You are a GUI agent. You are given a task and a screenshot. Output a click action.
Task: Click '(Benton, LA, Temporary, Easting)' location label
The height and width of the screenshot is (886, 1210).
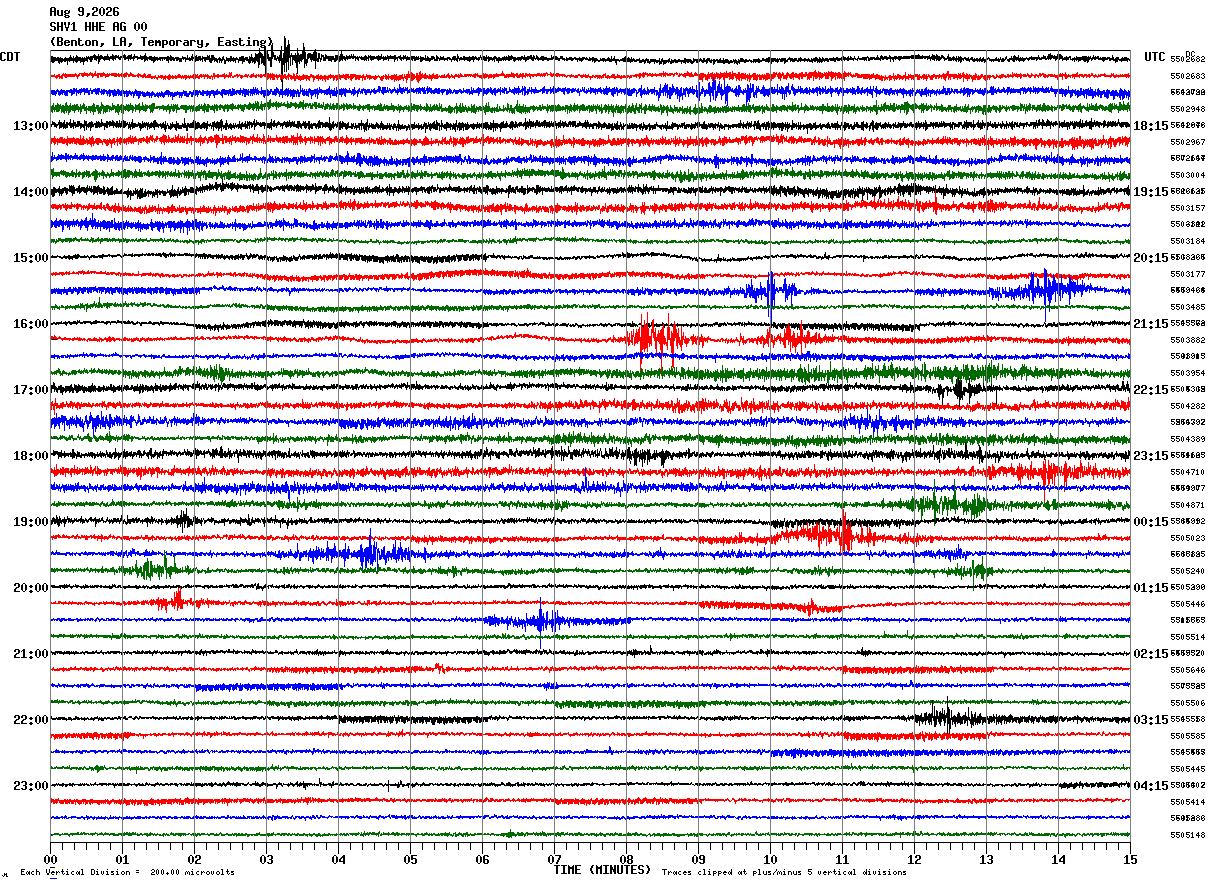pos(161,42)
